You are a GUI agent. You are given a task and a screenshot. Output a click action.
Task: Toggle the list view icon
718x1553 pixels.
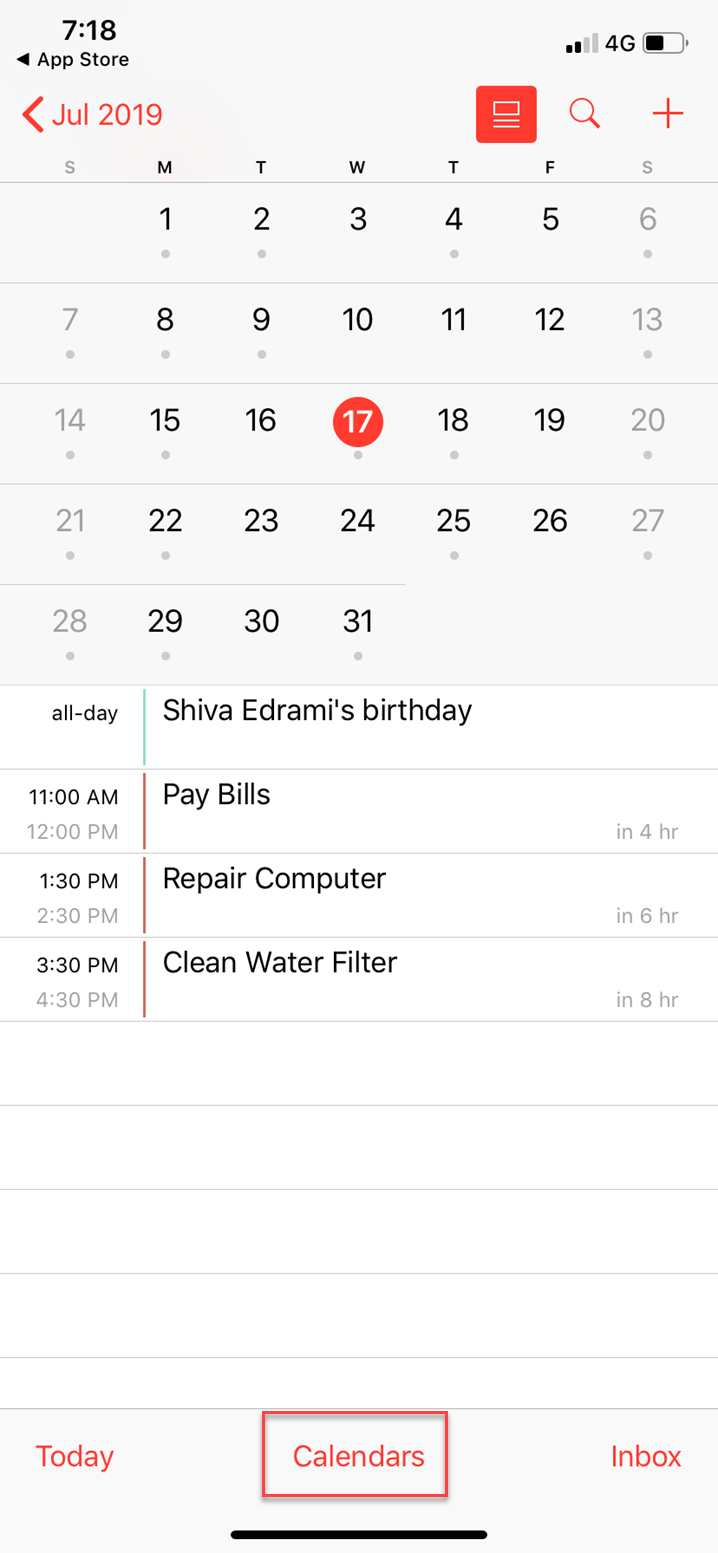[506, 113]
